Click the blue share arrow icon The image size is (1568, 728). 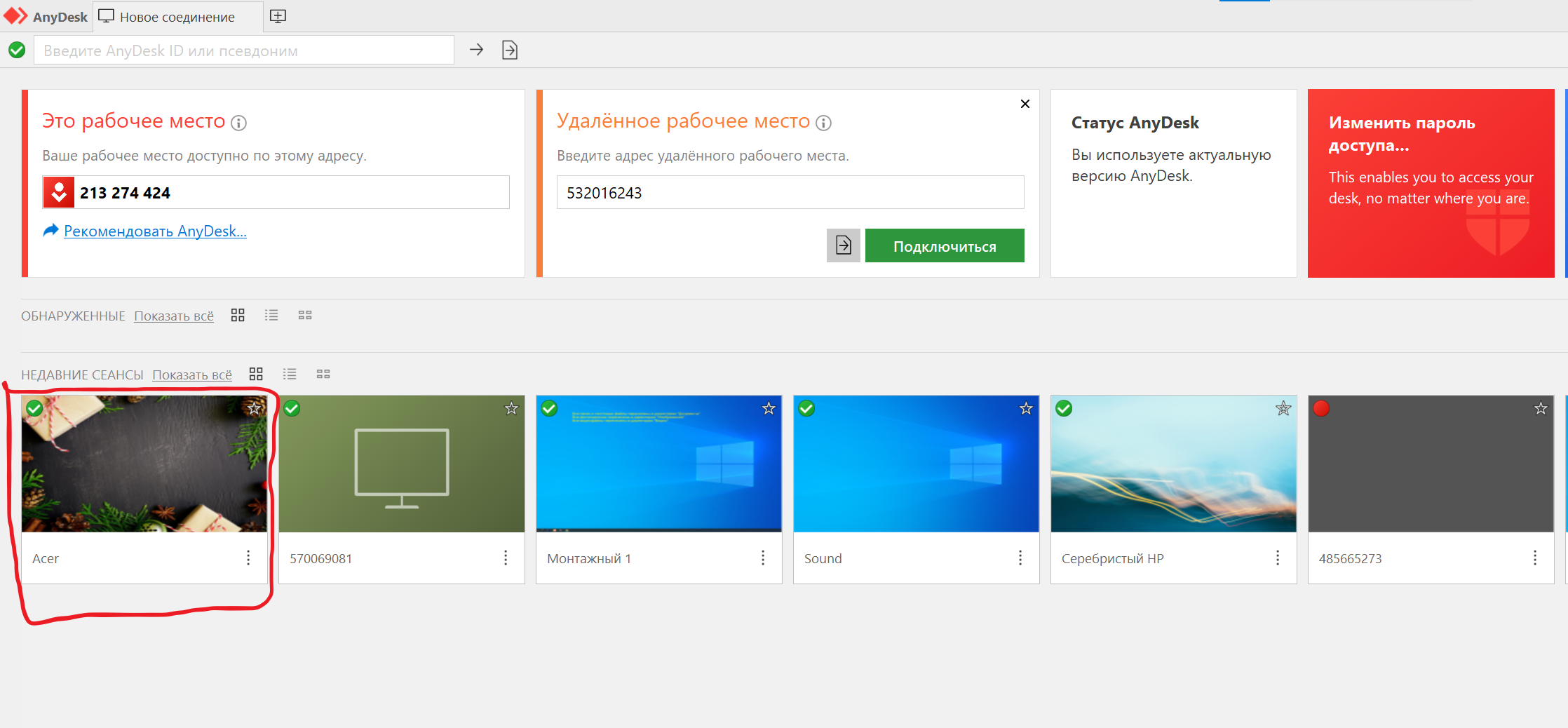(50, 230)
